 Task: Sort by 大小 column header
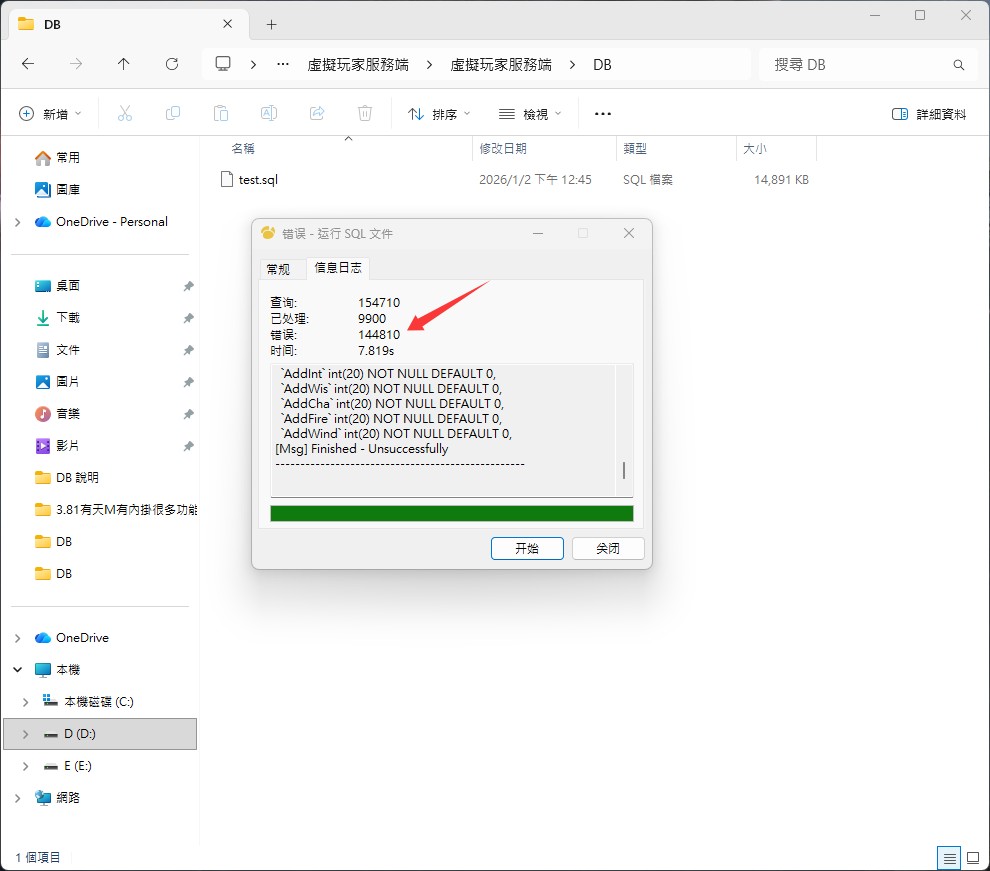point(755,148)
